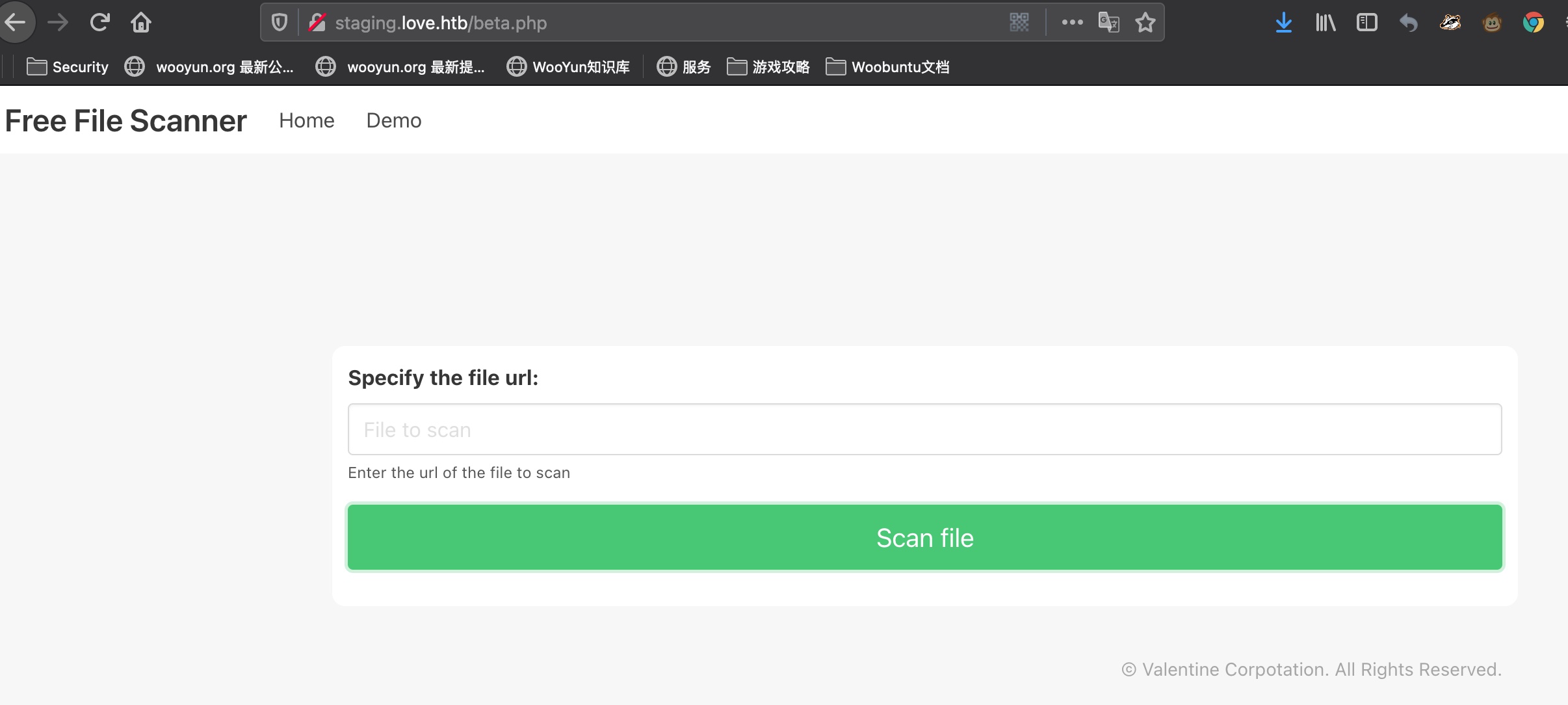Click the Chrome-colored extension icon
Viewport: 1568px width, 705px height.
tap(1533, 23)
